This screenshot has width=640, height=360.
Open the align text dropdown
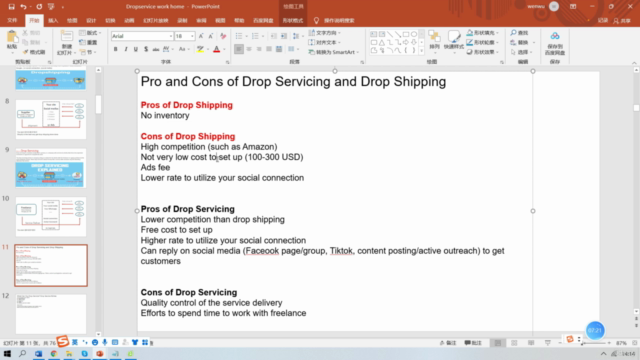325,42
